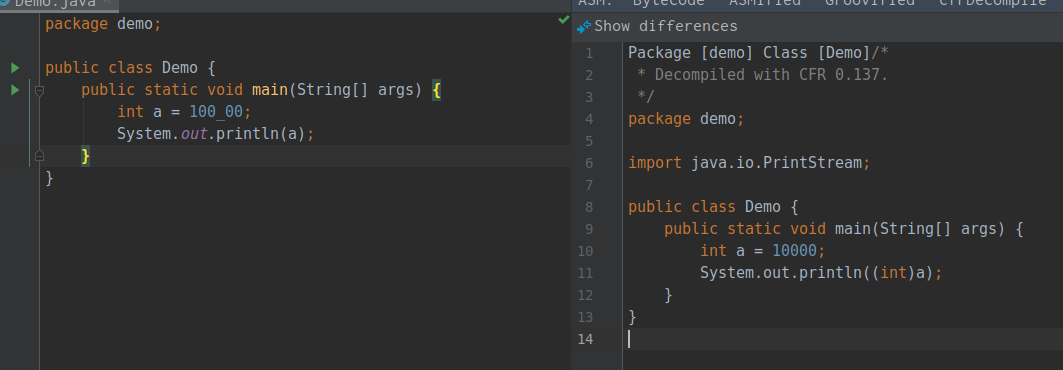Click the Java file icon on Demo.java tab
The image size is (1063, 370).
pyautogui.click(x=4, y=3)
